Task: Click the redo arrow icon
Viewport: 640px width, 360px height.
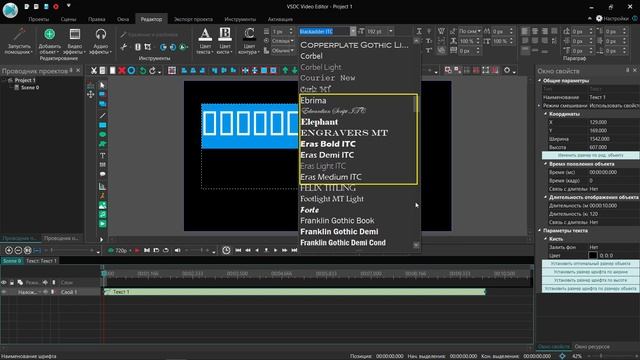Action: point(152,71)
